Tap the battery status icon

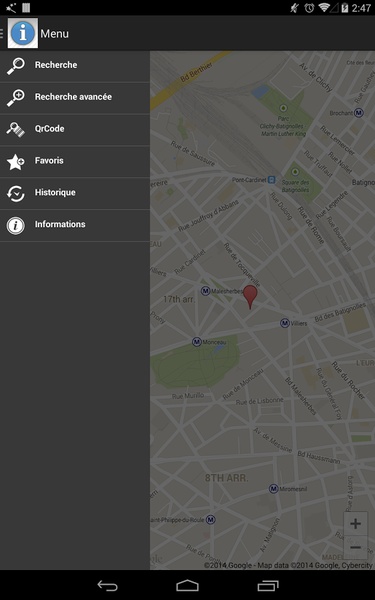(345, 8)
